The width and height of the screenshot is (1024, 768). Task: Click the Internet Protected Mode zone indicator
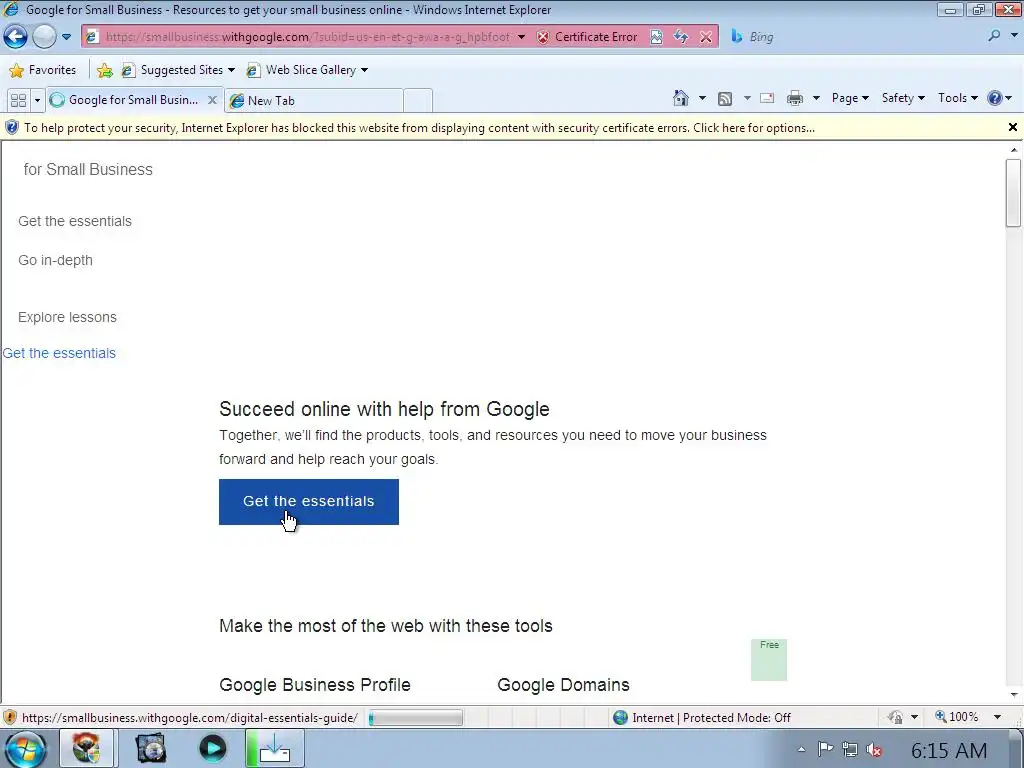(702, 718)
